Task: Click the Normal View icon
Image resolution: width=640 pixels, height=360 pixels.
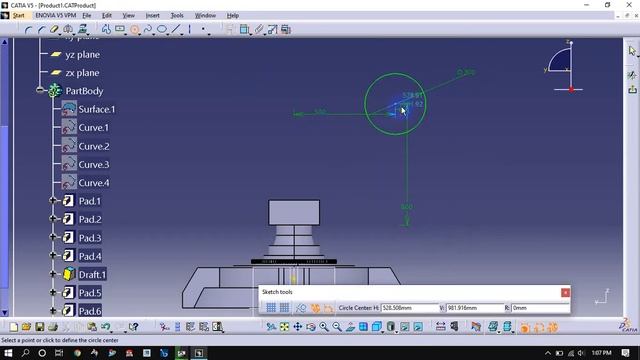Action: tap(350, 327)
